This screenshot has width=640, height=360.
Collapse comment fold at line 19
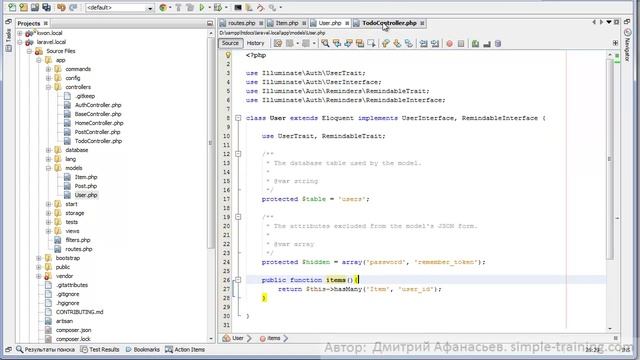pyautogui.click(x=238, y=217)
